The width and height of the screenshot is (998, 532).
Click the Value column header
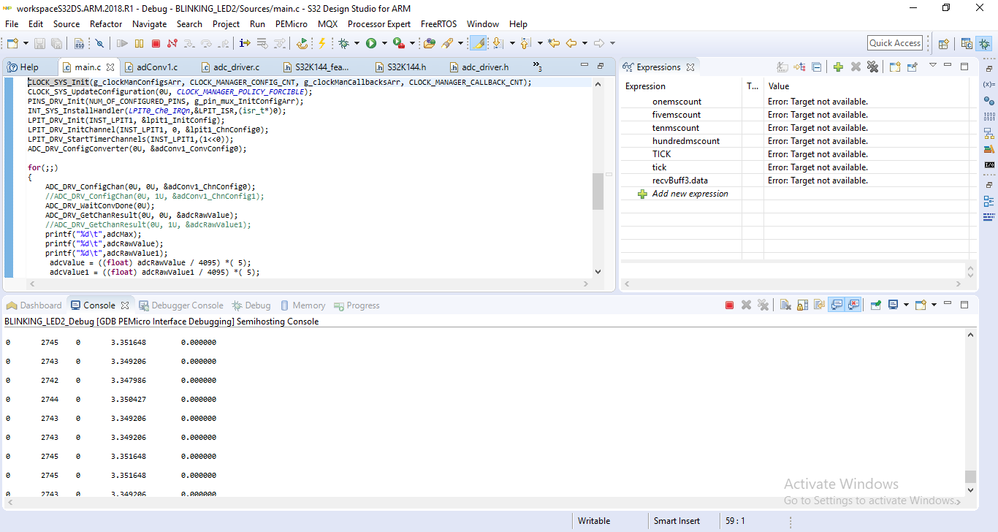778,86
